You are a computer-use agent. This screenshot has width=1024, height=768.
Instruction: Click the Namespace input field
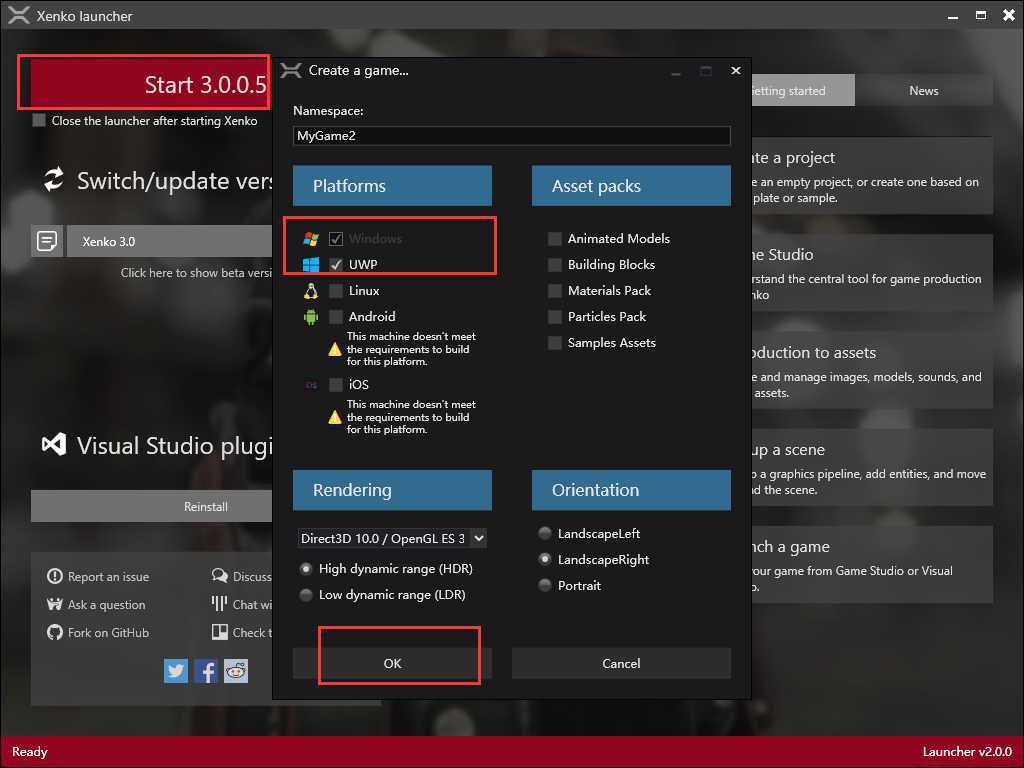tap(512, 136)
